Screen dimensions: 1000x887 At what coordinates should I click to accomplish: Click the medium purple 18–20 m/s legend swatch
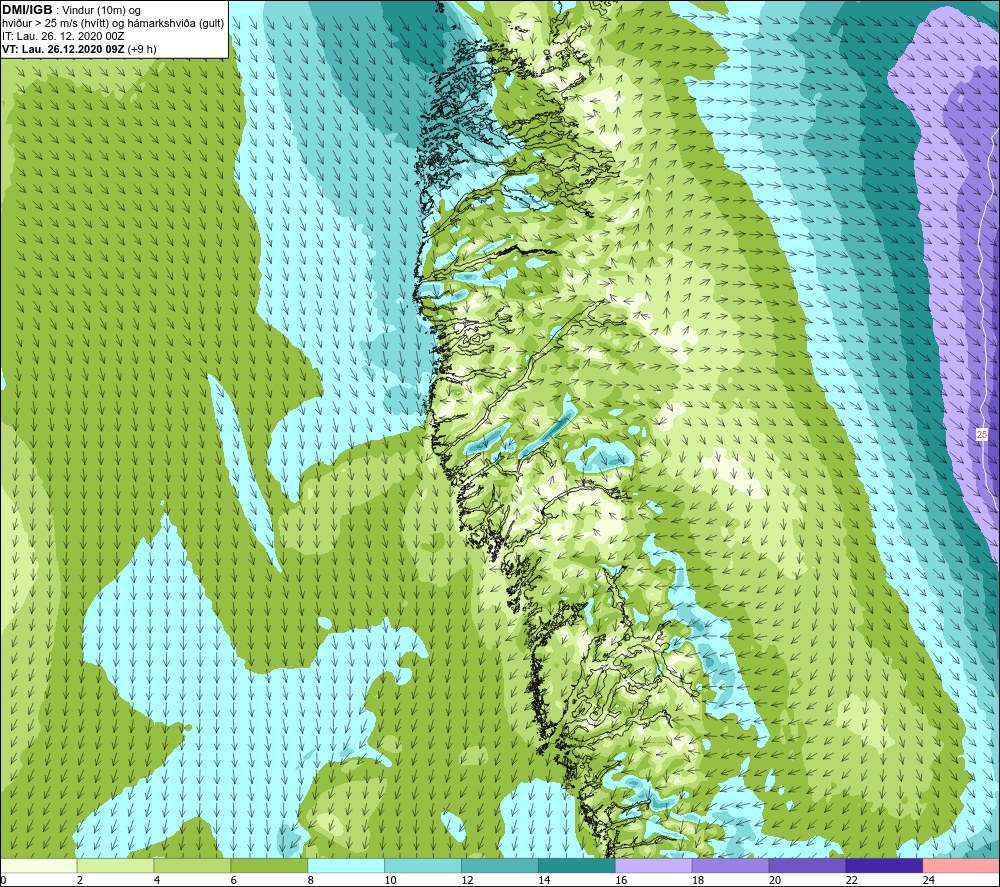(x=730, y=866)
